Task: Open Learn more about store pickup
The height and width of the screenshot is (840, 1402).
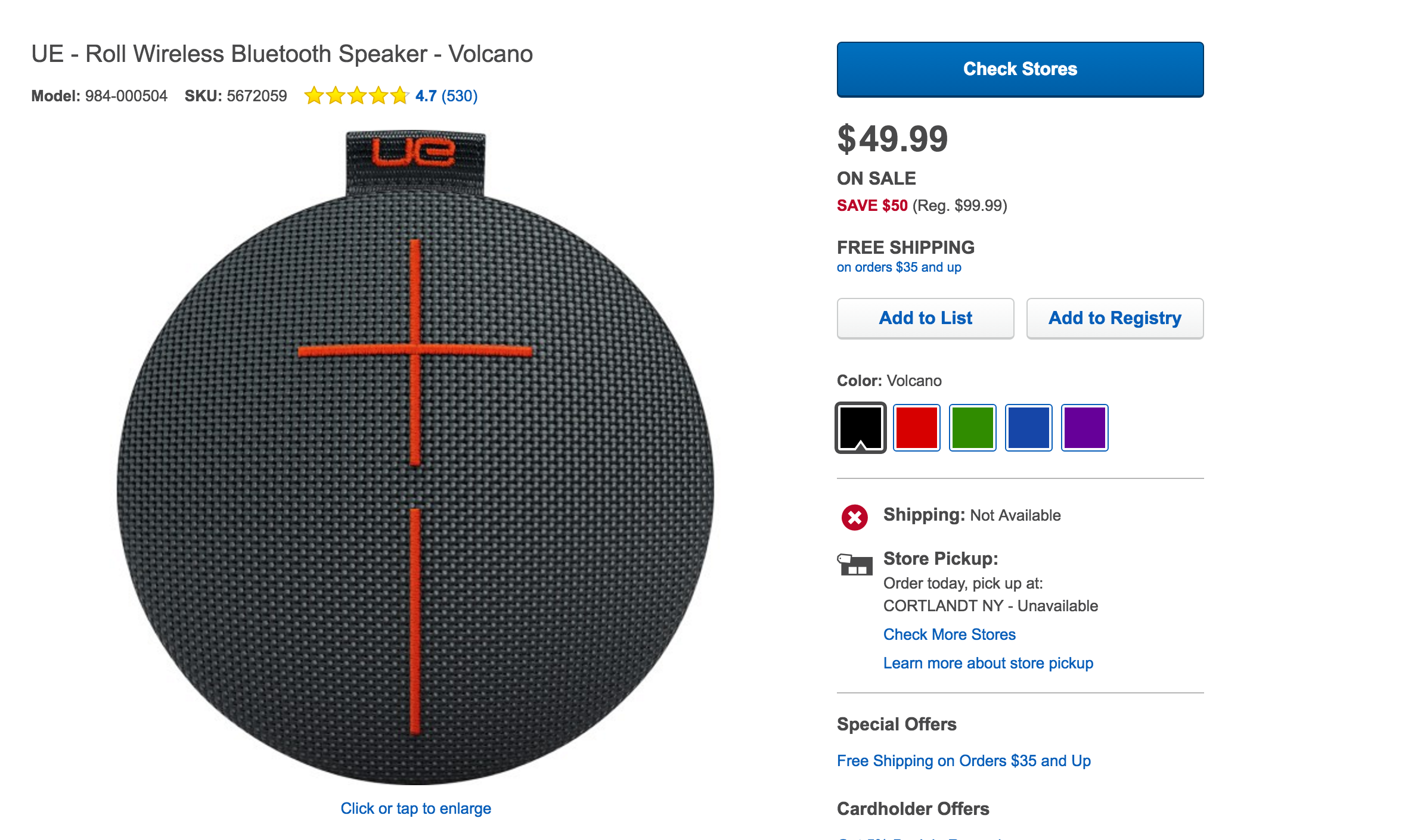Action: point(988,663)
